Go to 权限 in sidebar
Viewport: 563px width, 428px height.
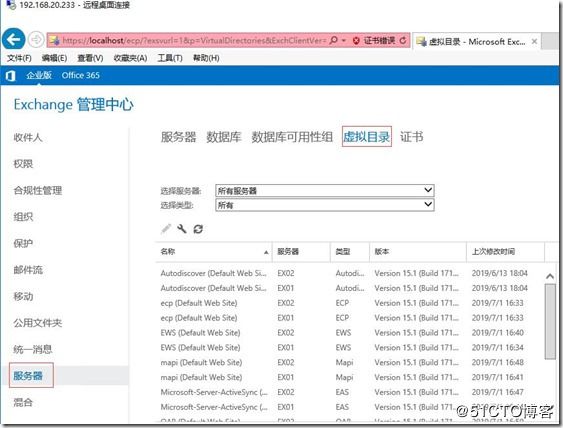(23, 164)
